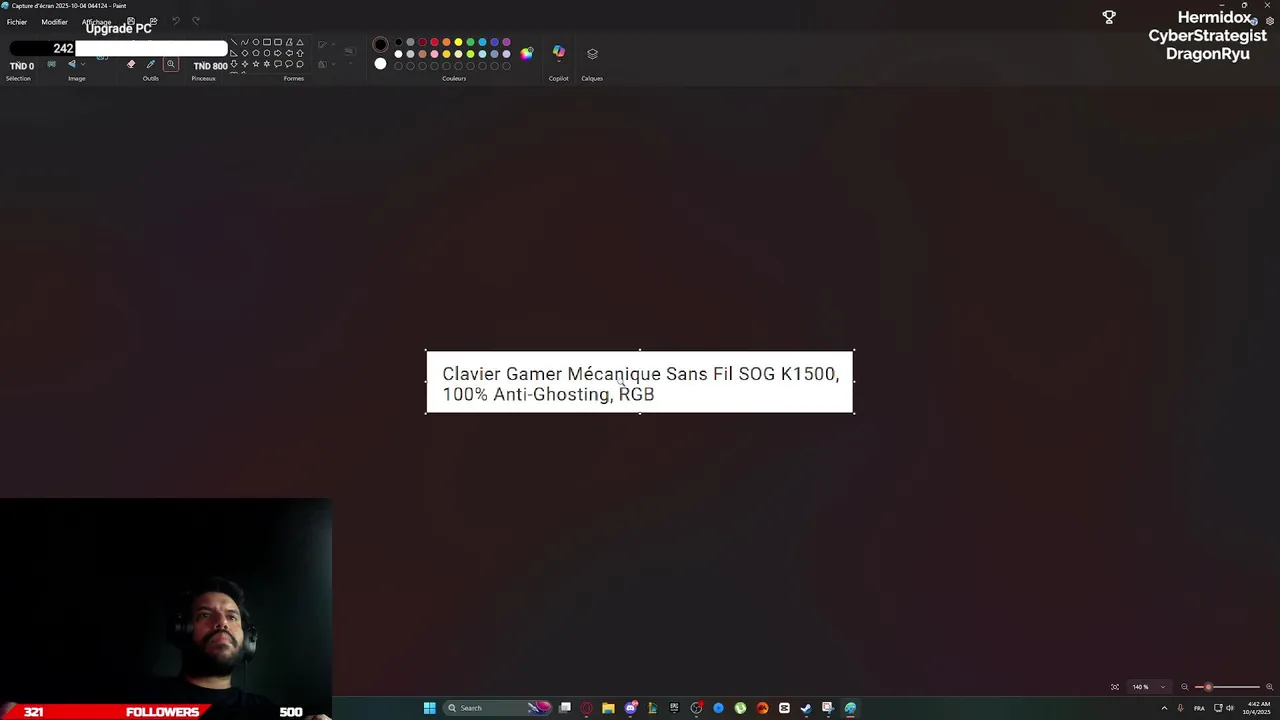Select the Color picker eyedropper tool

pos(151,64)
